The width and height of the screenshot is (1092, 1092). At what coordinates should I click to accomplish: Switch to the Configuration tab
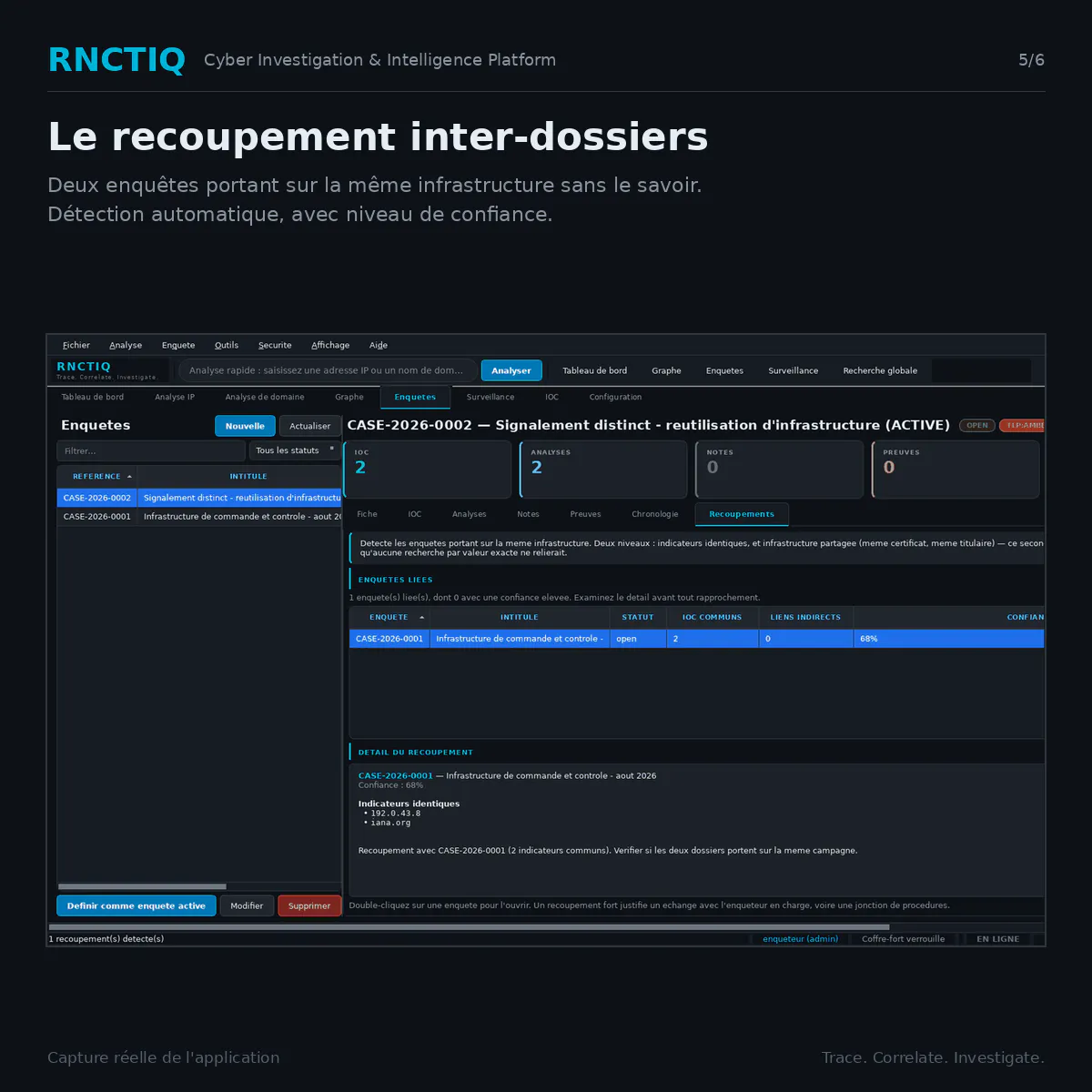[x=615, y=397]
